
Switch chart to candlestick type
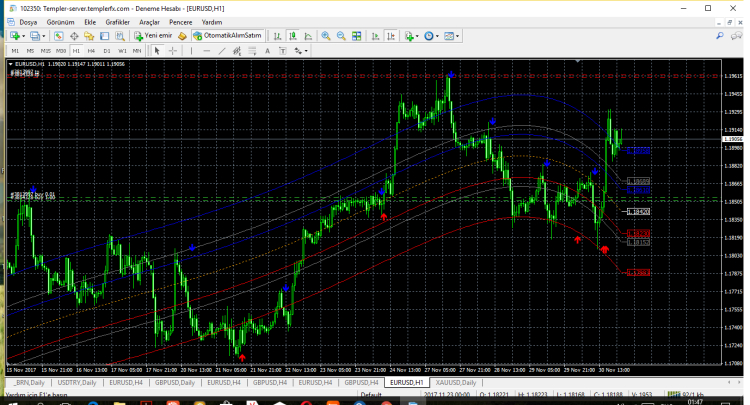pyautogui.click(x=293, y=36)
